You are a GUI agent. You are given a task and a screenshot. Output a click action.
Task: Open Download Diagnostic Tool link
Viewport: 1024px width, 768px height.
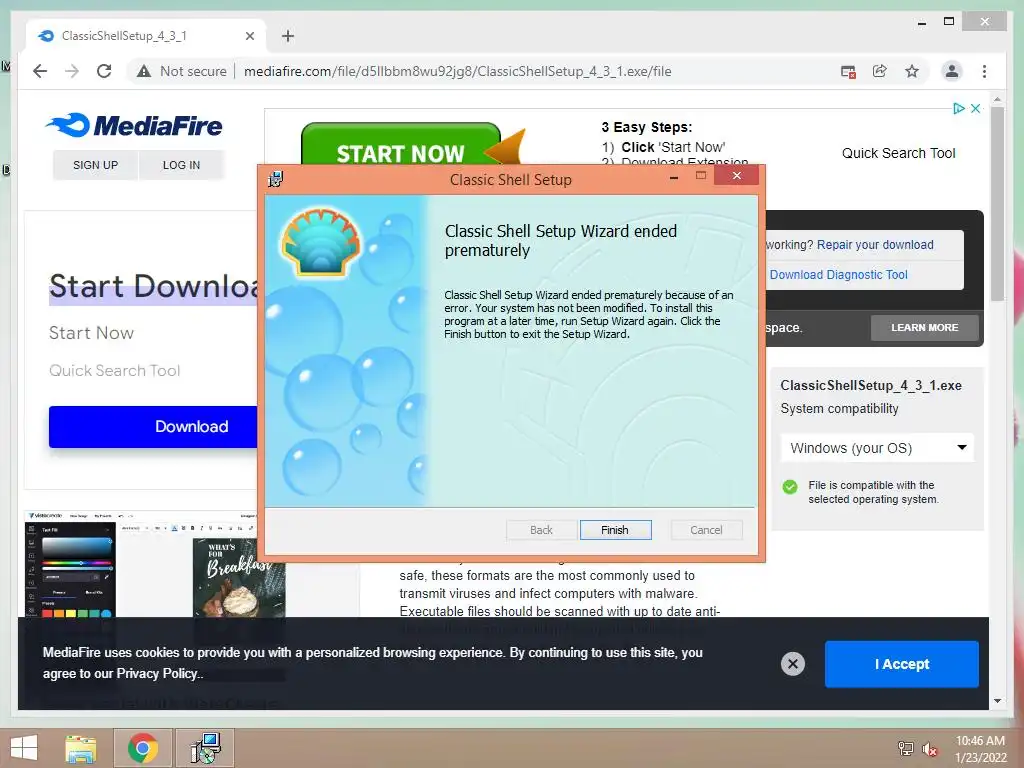click(x=839, y=275)
